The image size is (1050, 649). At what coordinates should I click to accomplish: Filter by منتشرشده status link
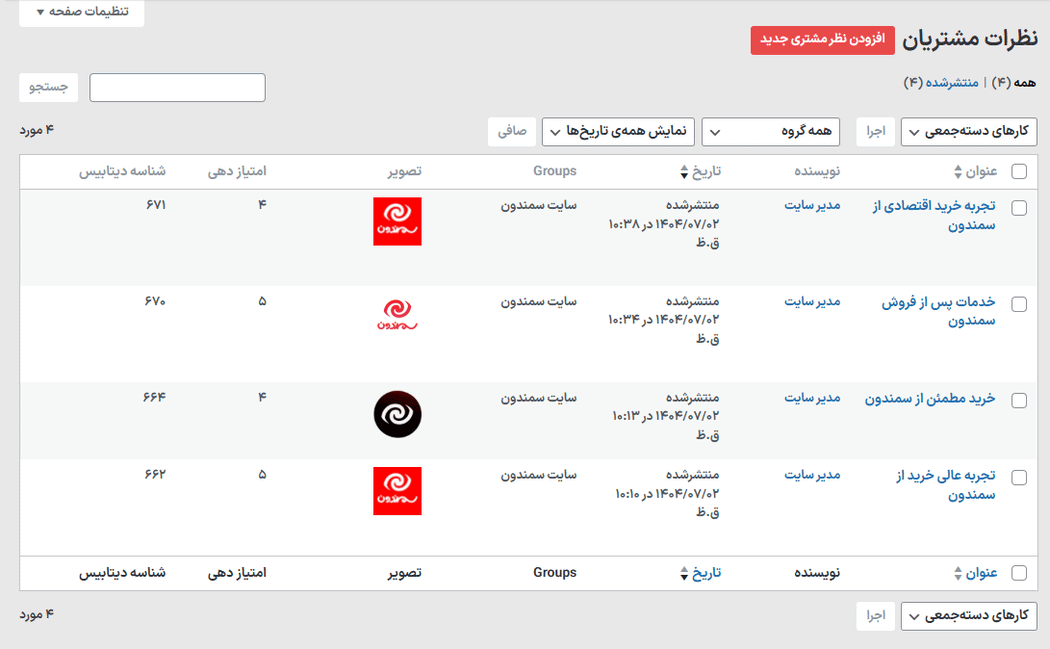click(x=951, y=82)
